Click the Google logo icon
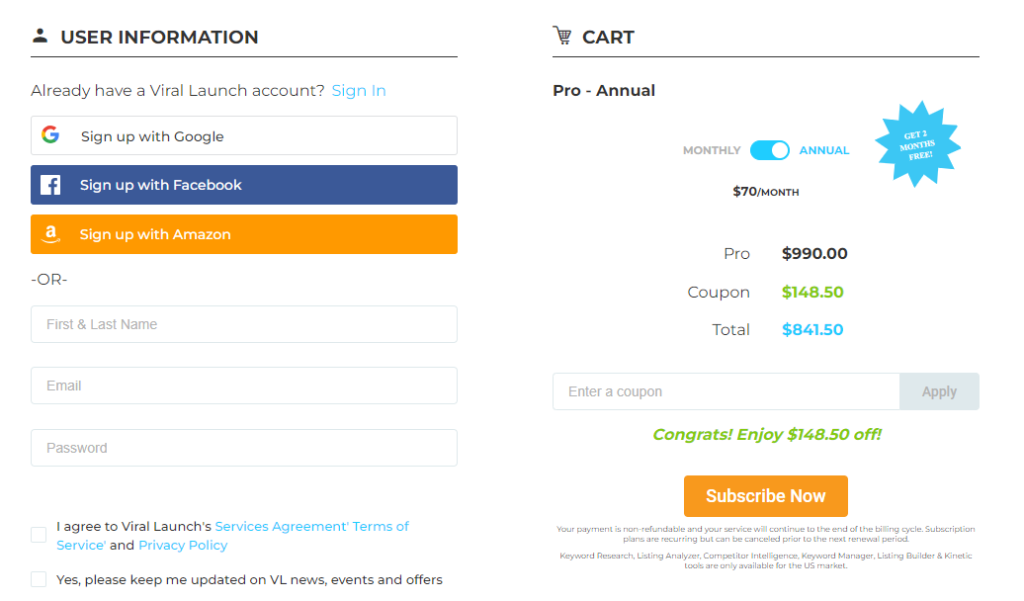Image resolution: width=1024 pixels, height=601 pixels. coord(50,135)
